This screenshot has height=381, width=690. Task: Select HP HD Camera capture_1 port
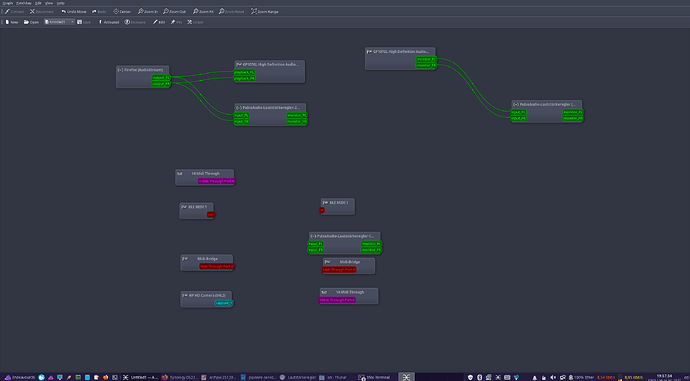pos(224,303)
